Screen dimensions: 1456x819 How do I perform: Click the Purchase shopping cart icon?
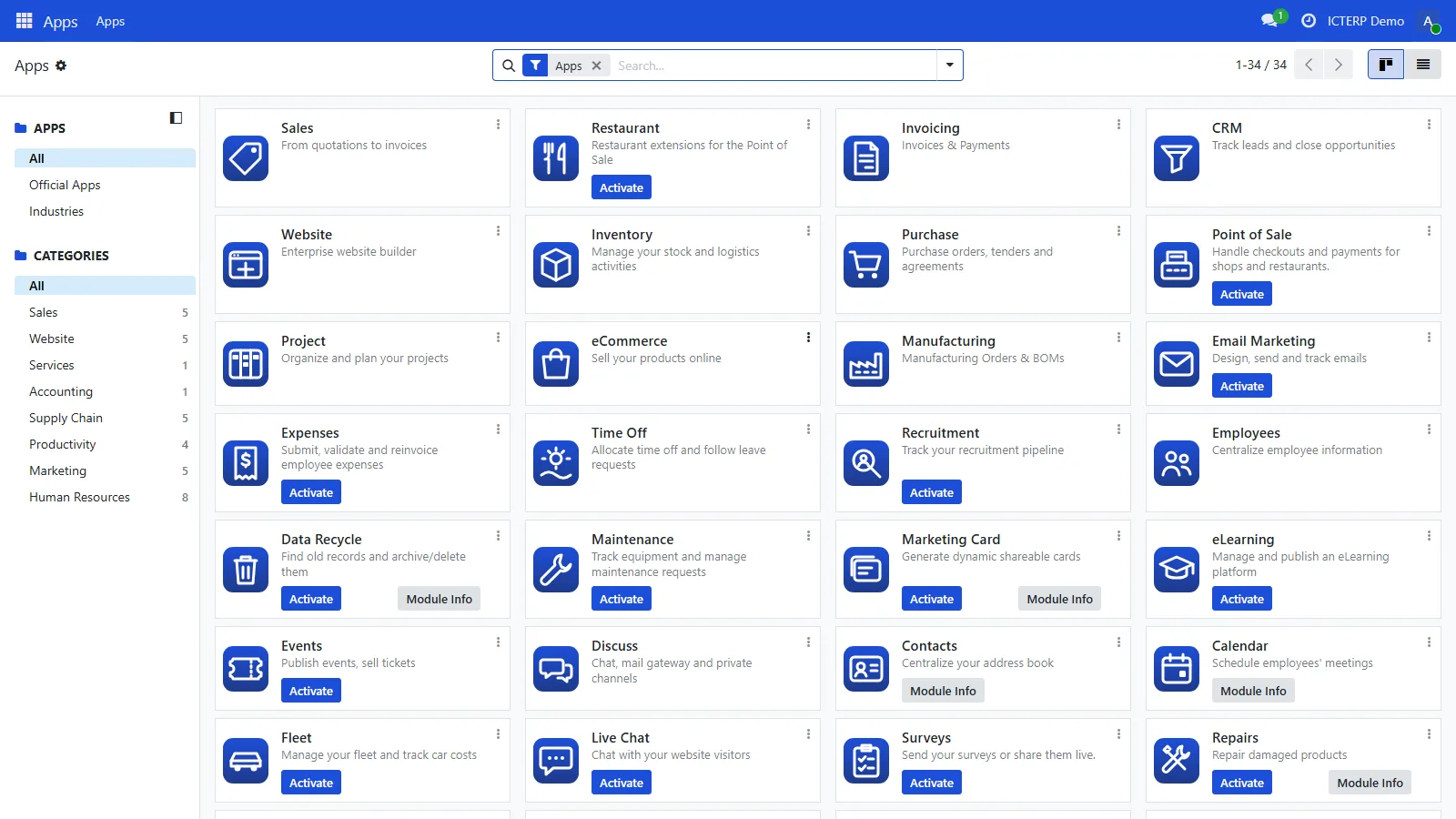coord(866,265)
